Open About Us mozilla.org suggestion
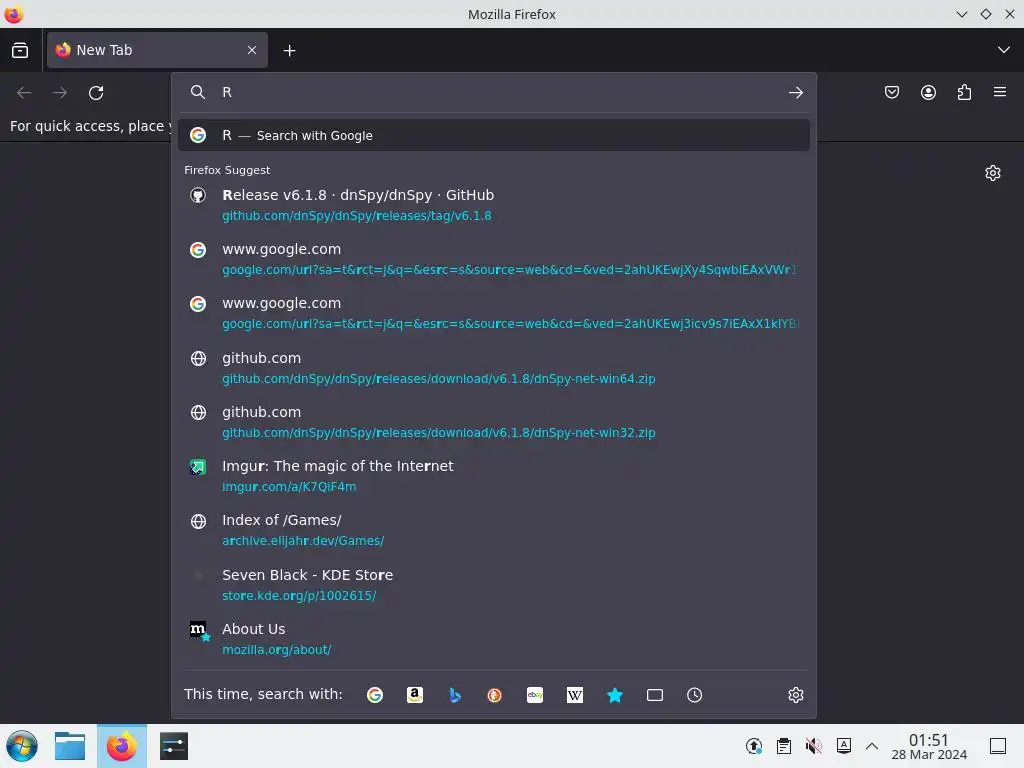Screen dimensions: 1024x768 (494, 639)
